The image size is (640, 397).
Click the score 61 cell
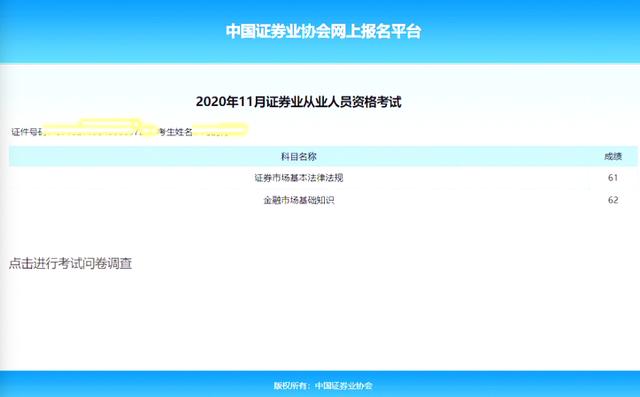613,177
